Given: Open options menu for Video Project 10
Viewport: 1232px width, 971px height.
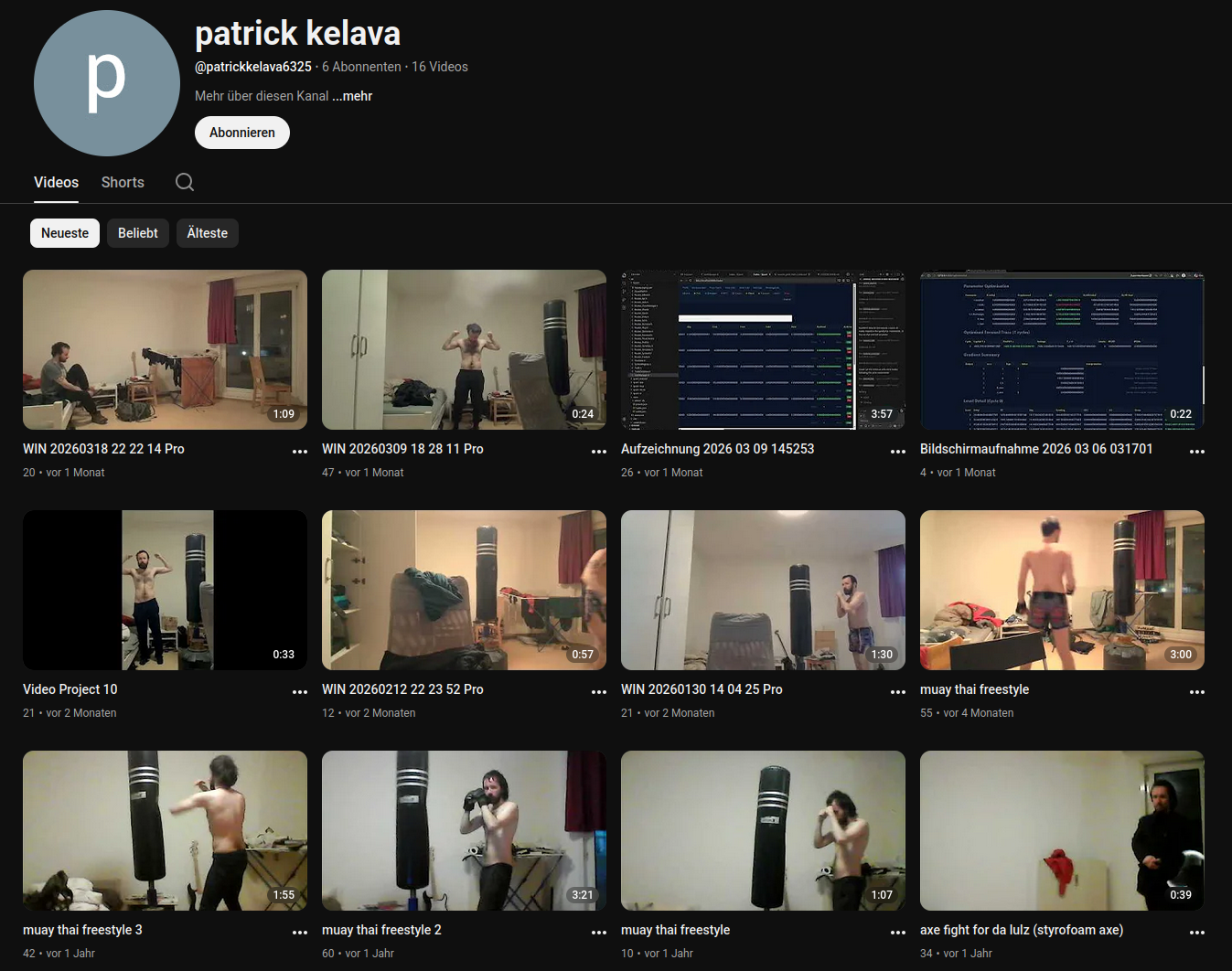Looking at the screenshot, I should (x=300, y=691).
